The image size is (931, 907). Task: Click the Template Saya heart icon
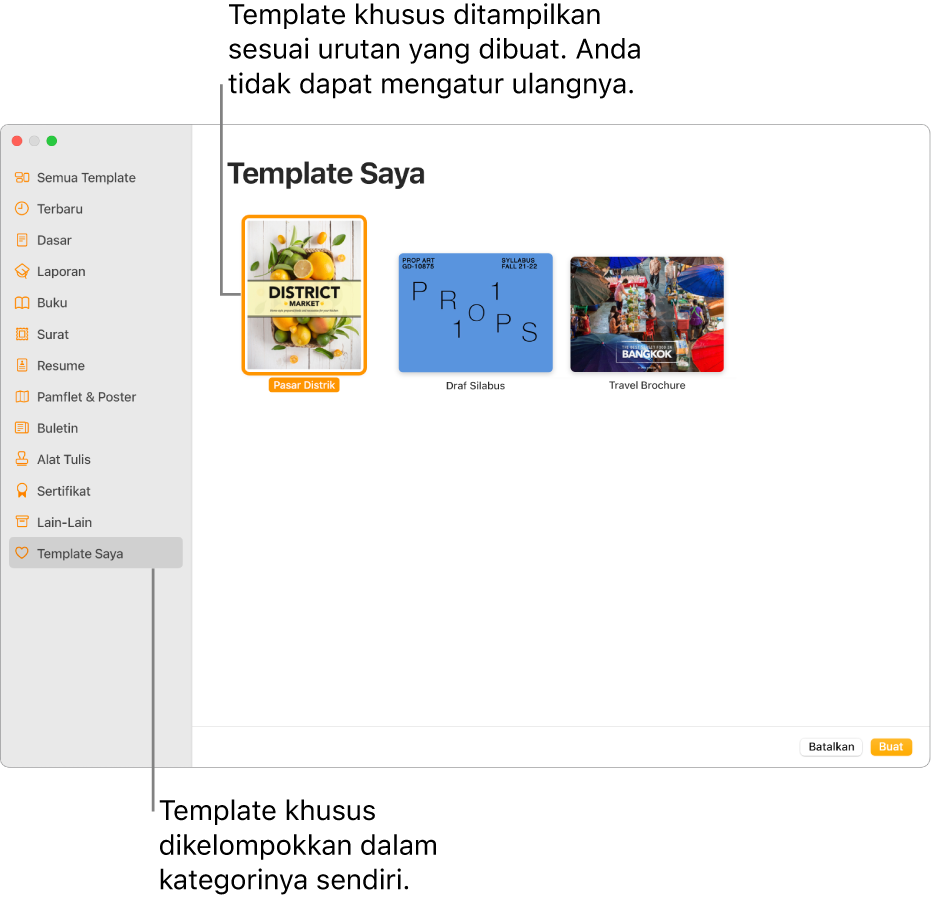point(22,553)
